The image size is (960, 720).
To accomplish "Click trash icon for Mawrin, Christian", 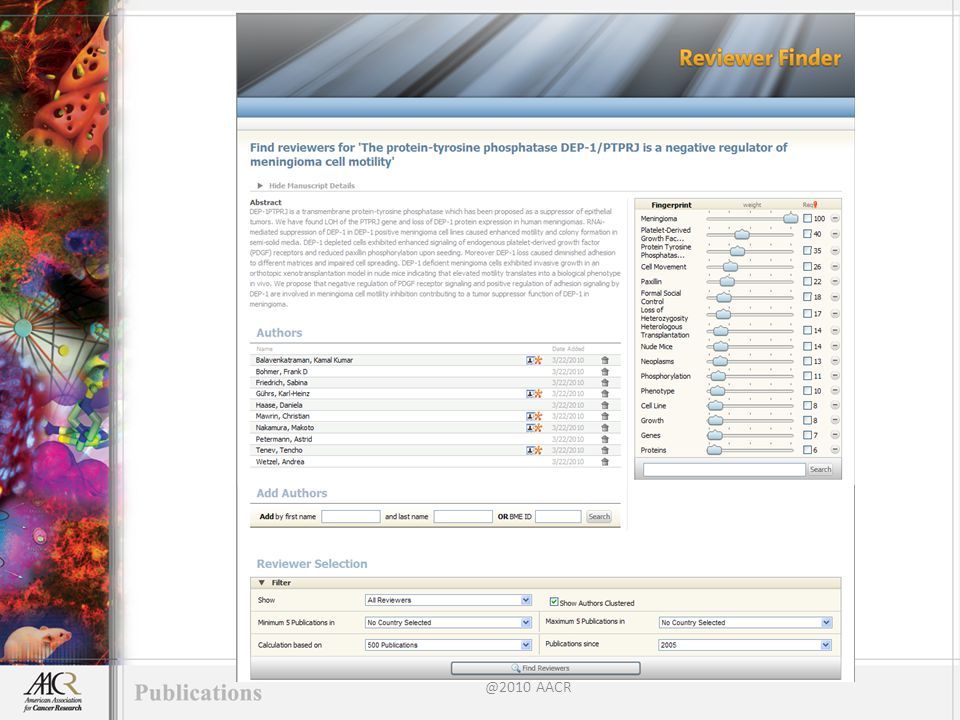I will point(605,416).
